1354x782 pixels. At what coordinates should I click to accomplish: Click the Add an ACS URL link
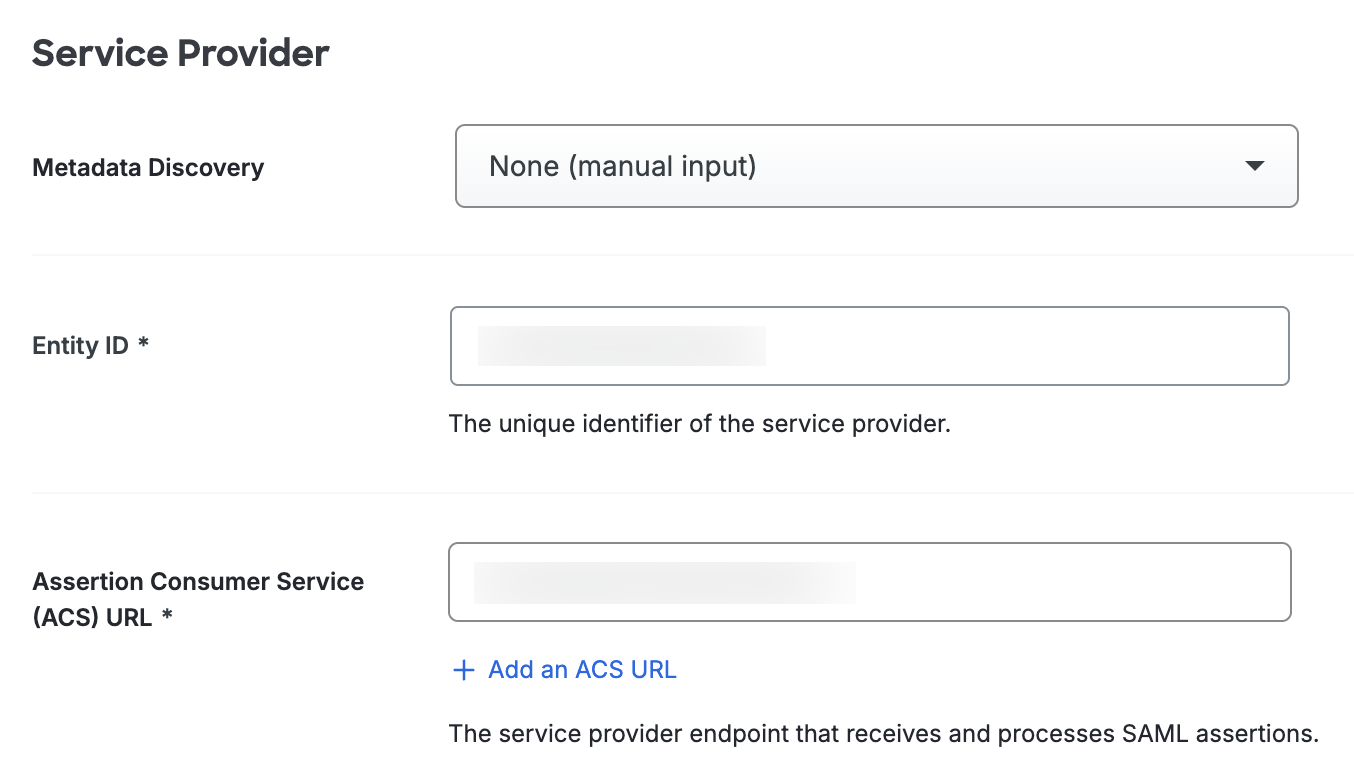point(582,670)
